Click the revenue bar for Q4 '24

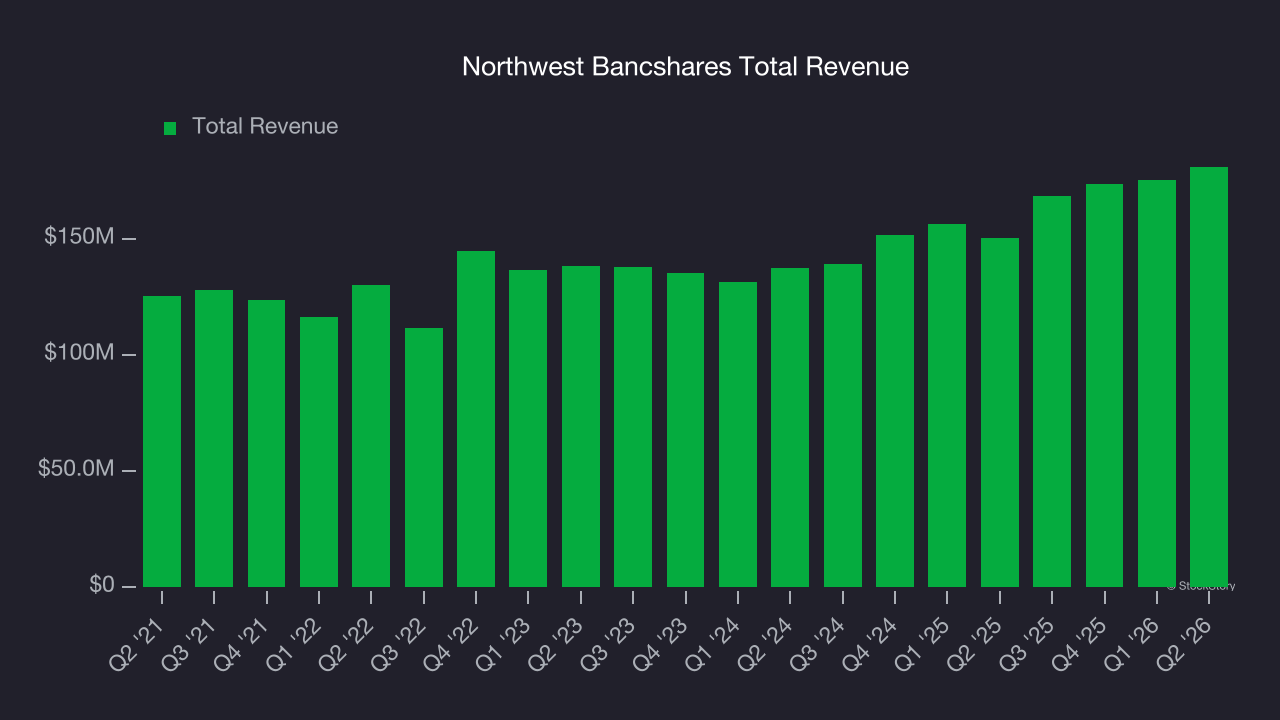895,411
